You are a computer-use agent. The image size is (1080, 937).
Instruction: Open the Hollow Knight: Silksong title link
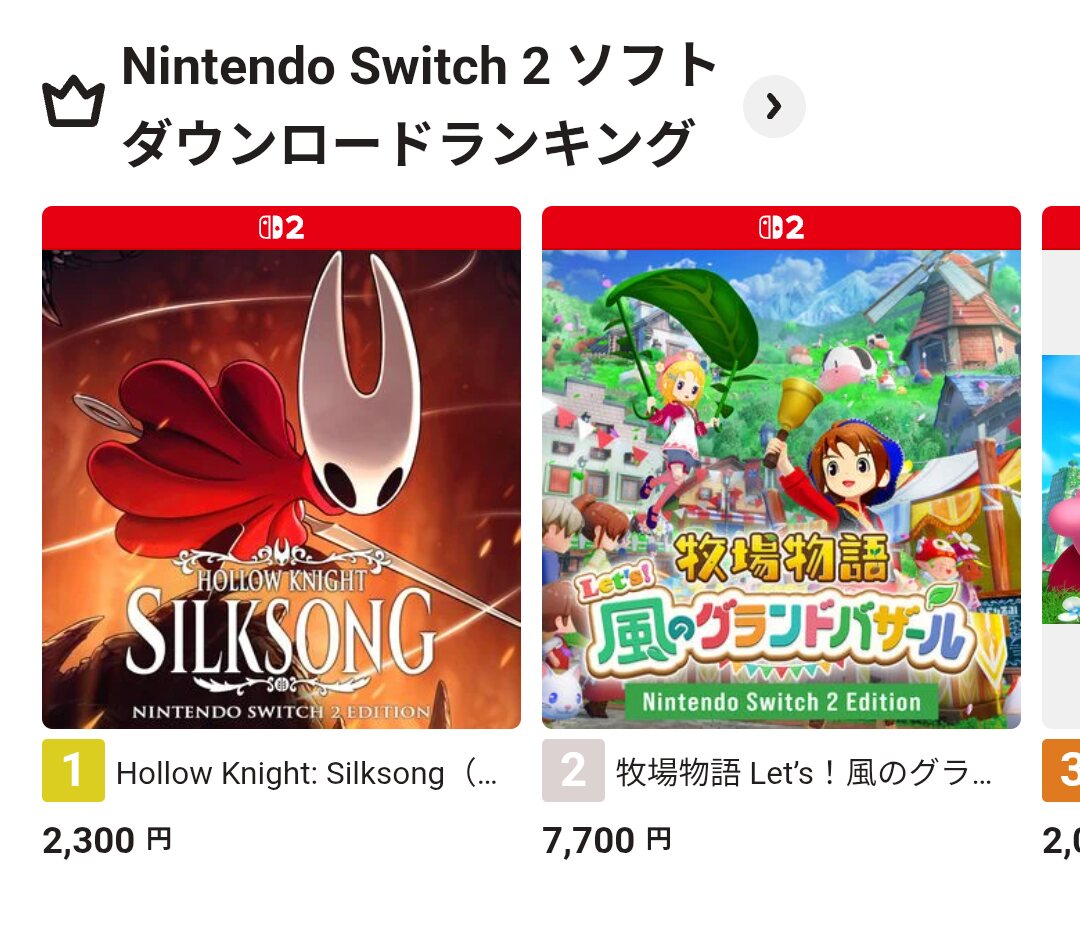[x=306, y=773]
